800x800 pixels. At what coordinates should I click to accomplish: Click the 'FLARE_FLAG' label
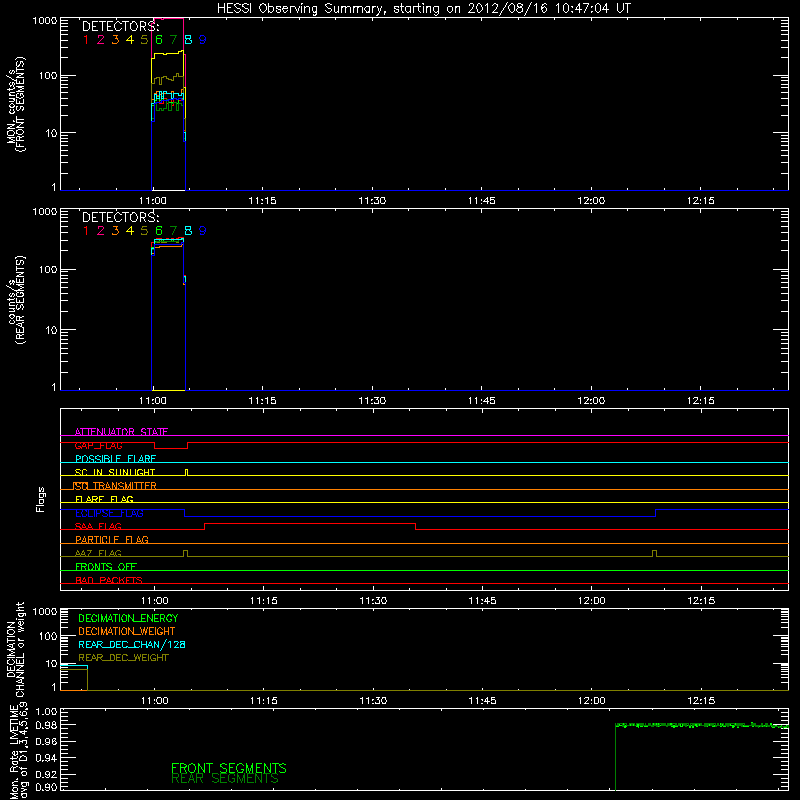tap(104, 499)
